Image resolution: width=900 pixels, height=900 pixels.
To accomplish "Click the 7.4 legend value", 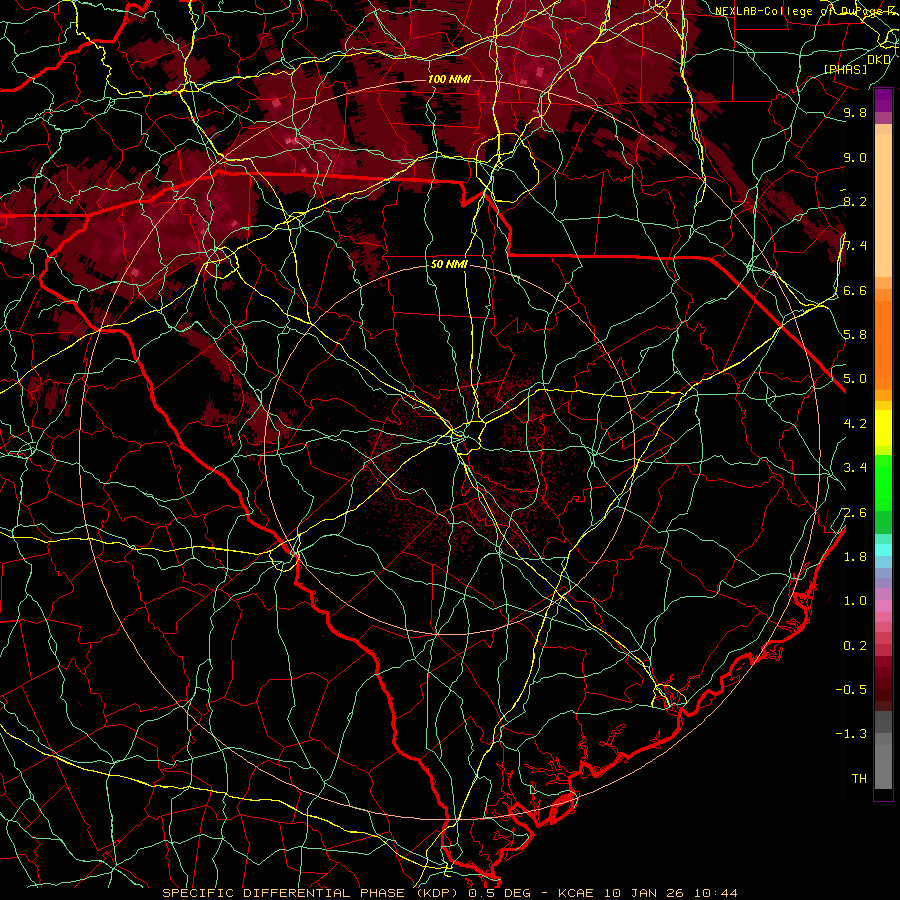I will coord(855,246).
